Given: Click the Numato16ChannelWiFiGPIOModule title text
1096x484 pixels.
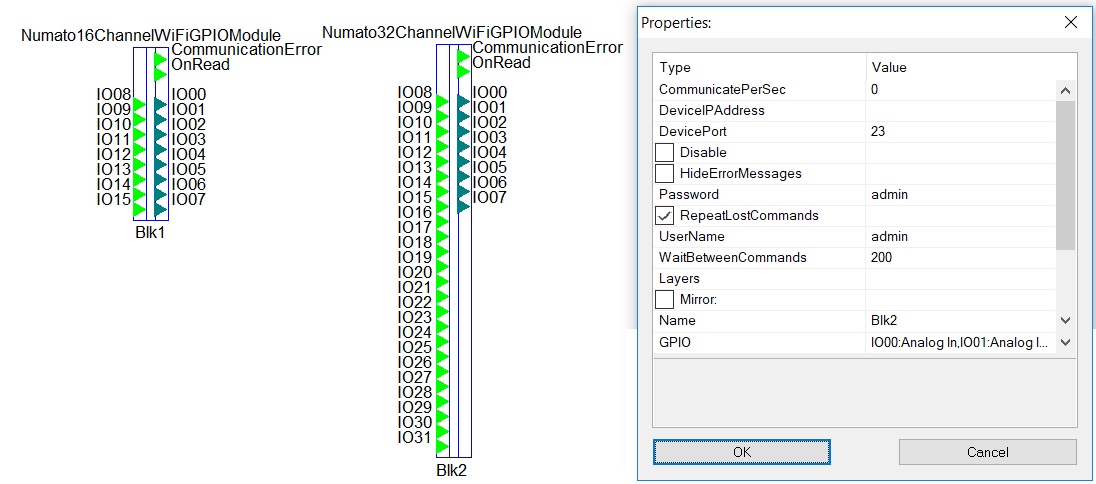Looking at the screenshot, I should click(x=151, y=35).
